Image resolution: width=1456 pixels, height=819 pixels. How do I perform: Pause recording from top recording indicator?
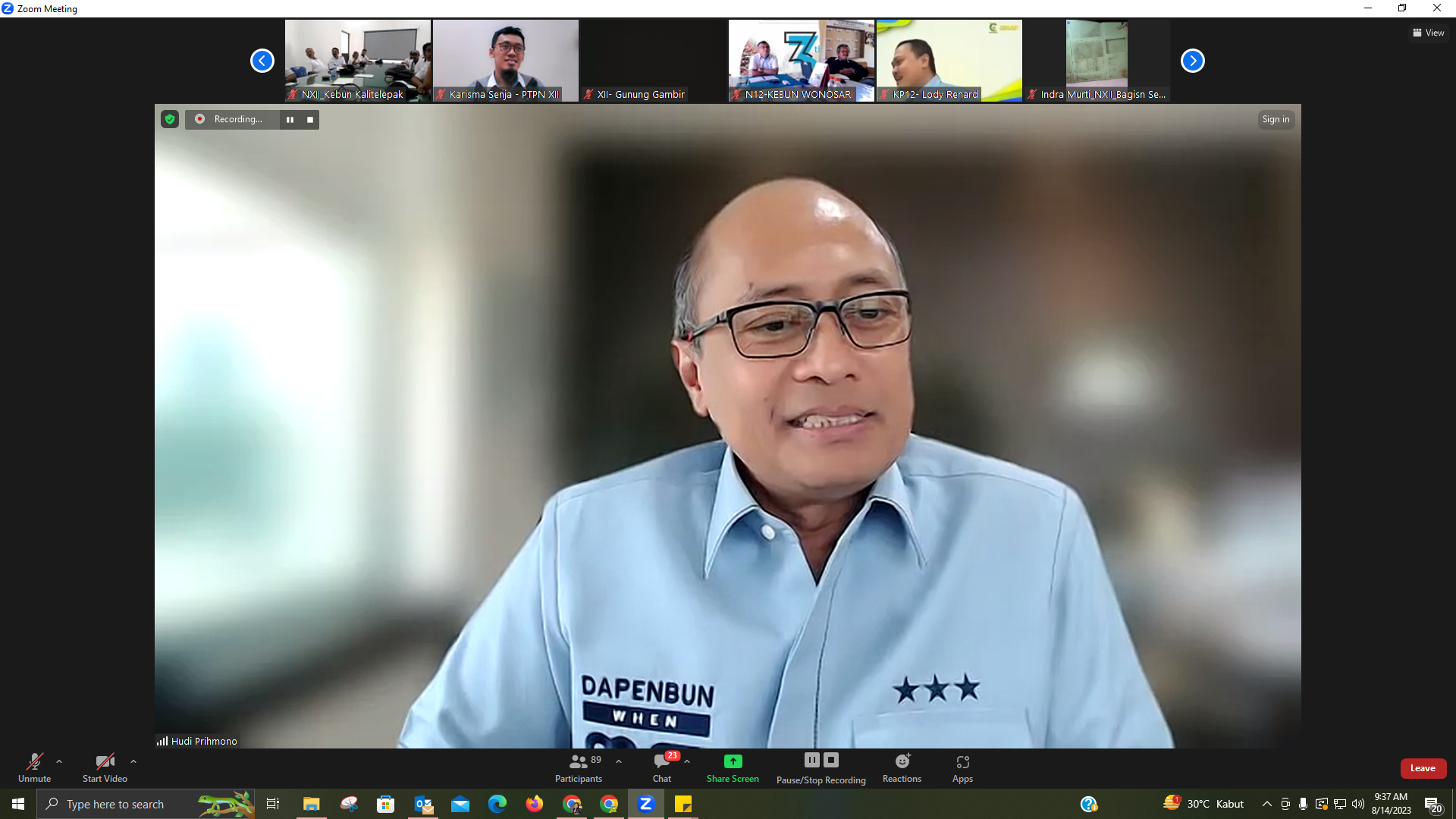pyautogui.click(x=290, y=119)
